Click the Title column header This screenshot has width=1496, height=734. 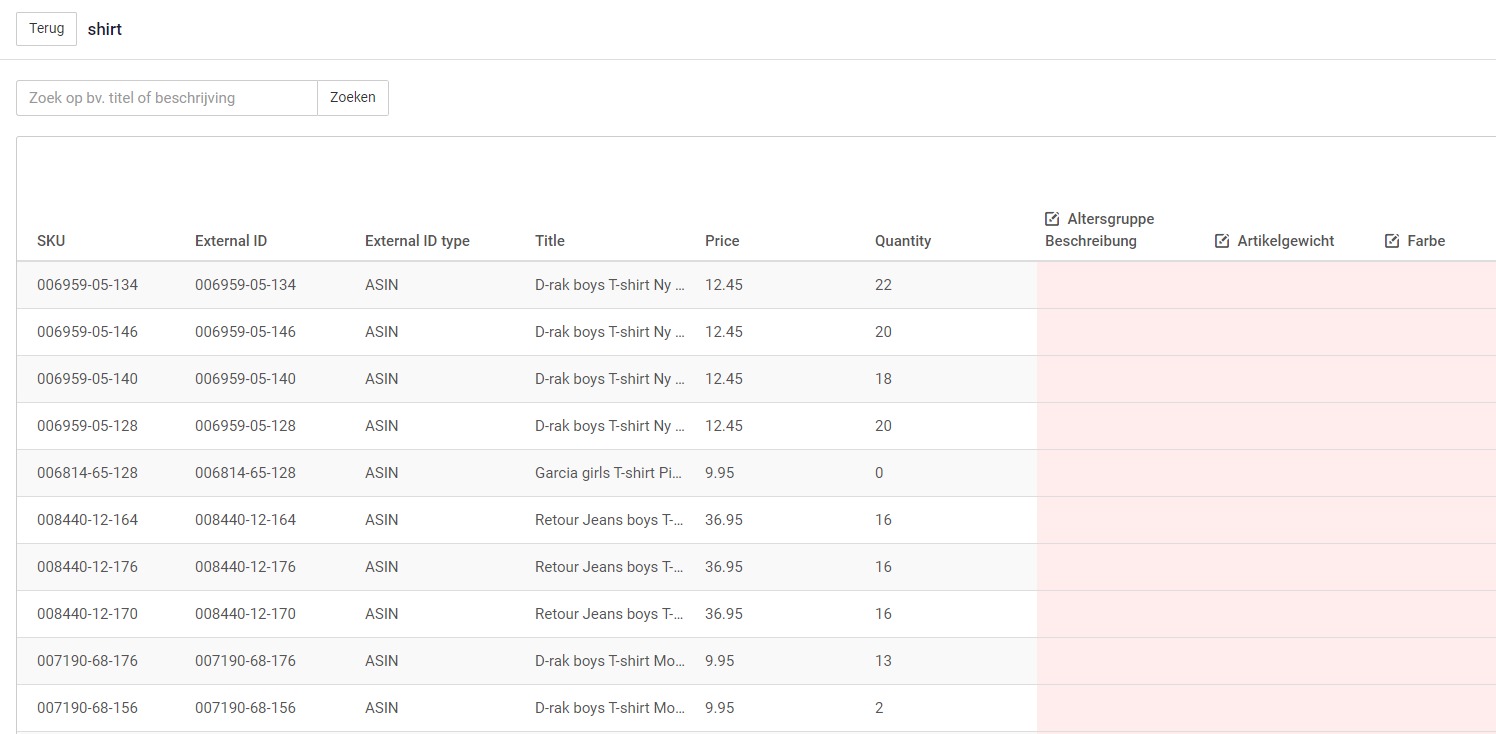coord(550,241)
